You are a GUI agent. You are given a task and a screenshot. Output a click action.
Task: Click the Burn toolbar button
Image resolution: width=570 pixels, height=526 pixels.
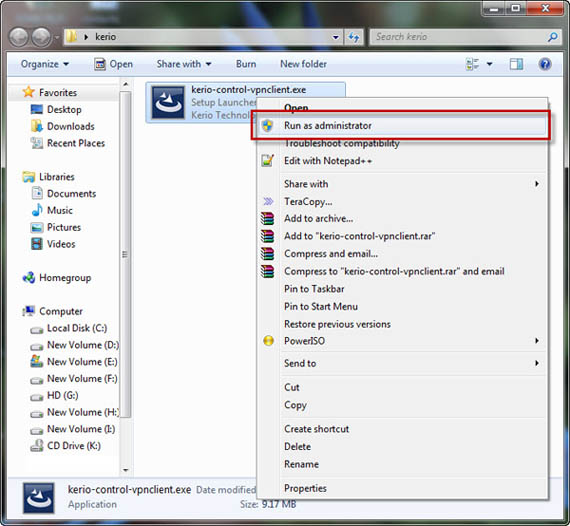click(x=246, y=64)
